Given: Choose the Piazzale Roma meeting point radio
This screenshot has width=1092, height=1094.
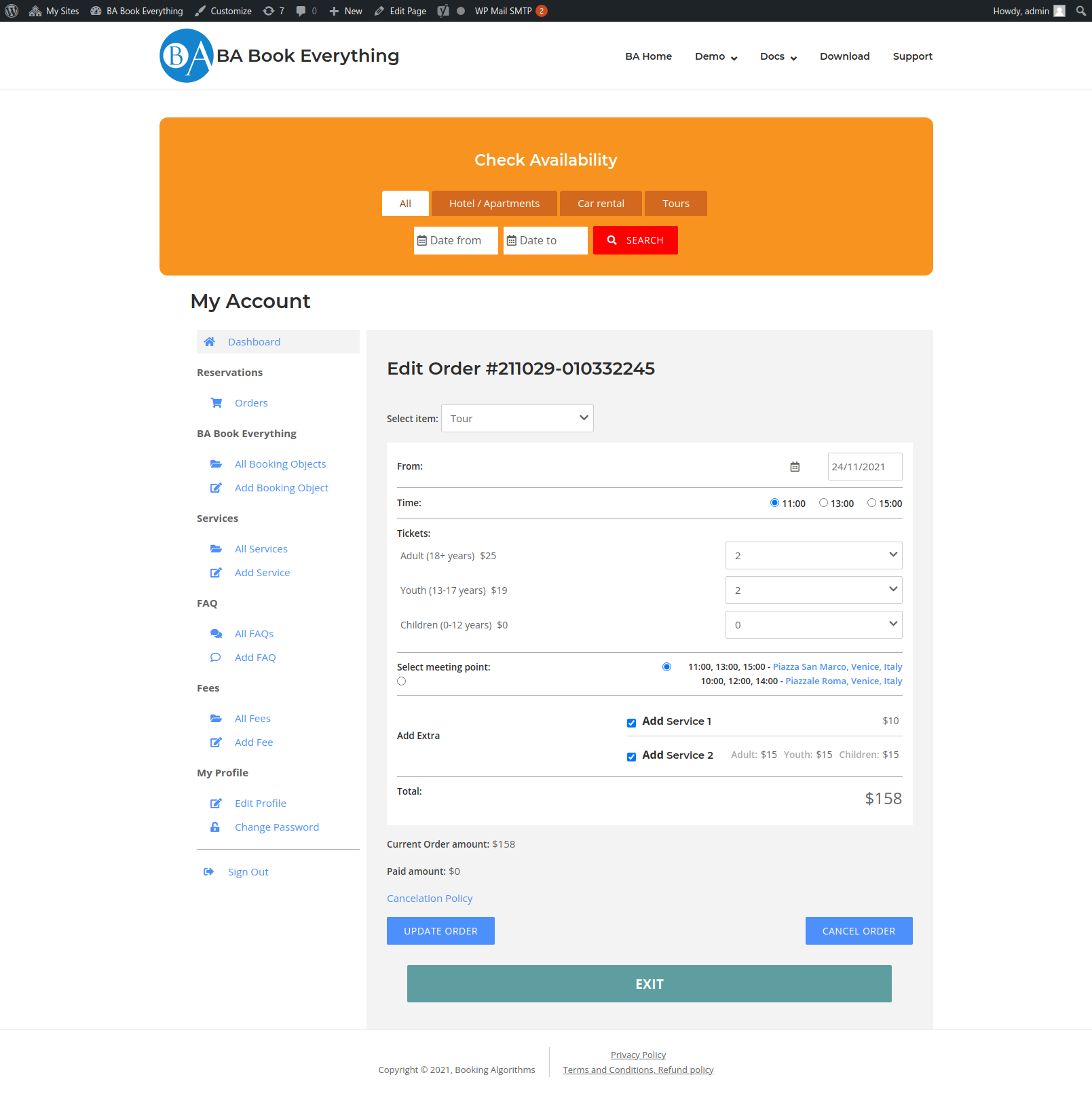Looking at the screenshot, I should pos(402,681).
